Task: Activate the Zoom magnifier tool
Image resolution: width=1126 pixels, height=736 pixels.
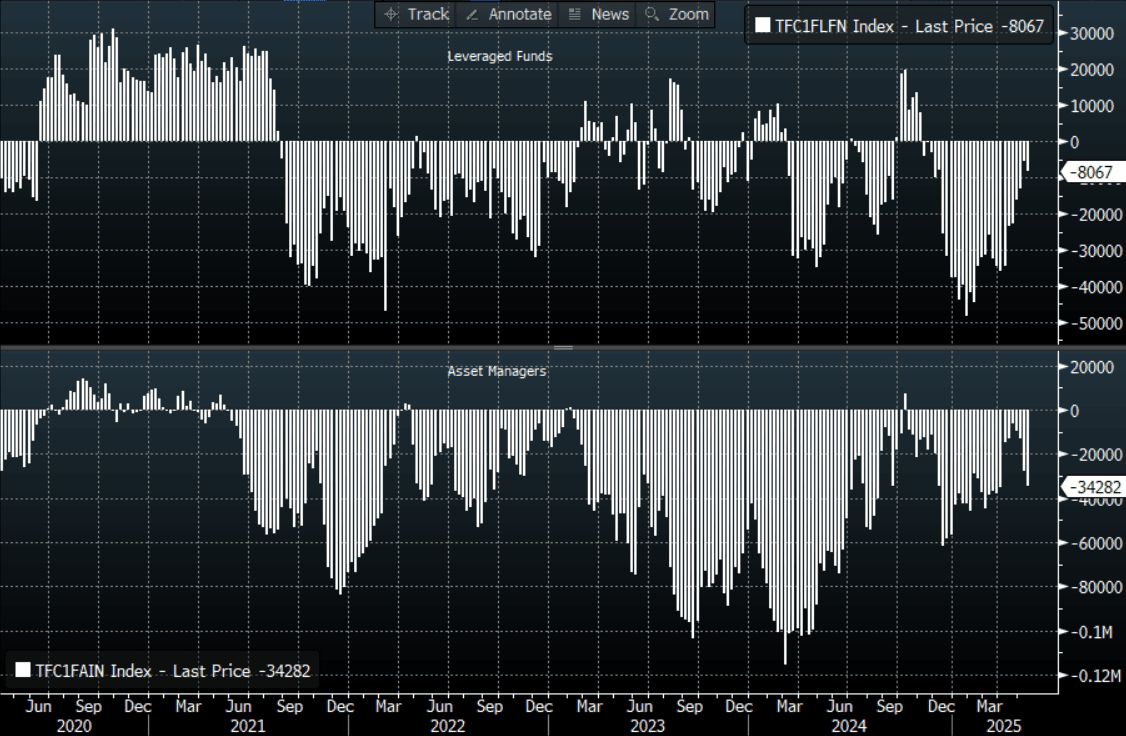Action: click(x=677, y=14)
